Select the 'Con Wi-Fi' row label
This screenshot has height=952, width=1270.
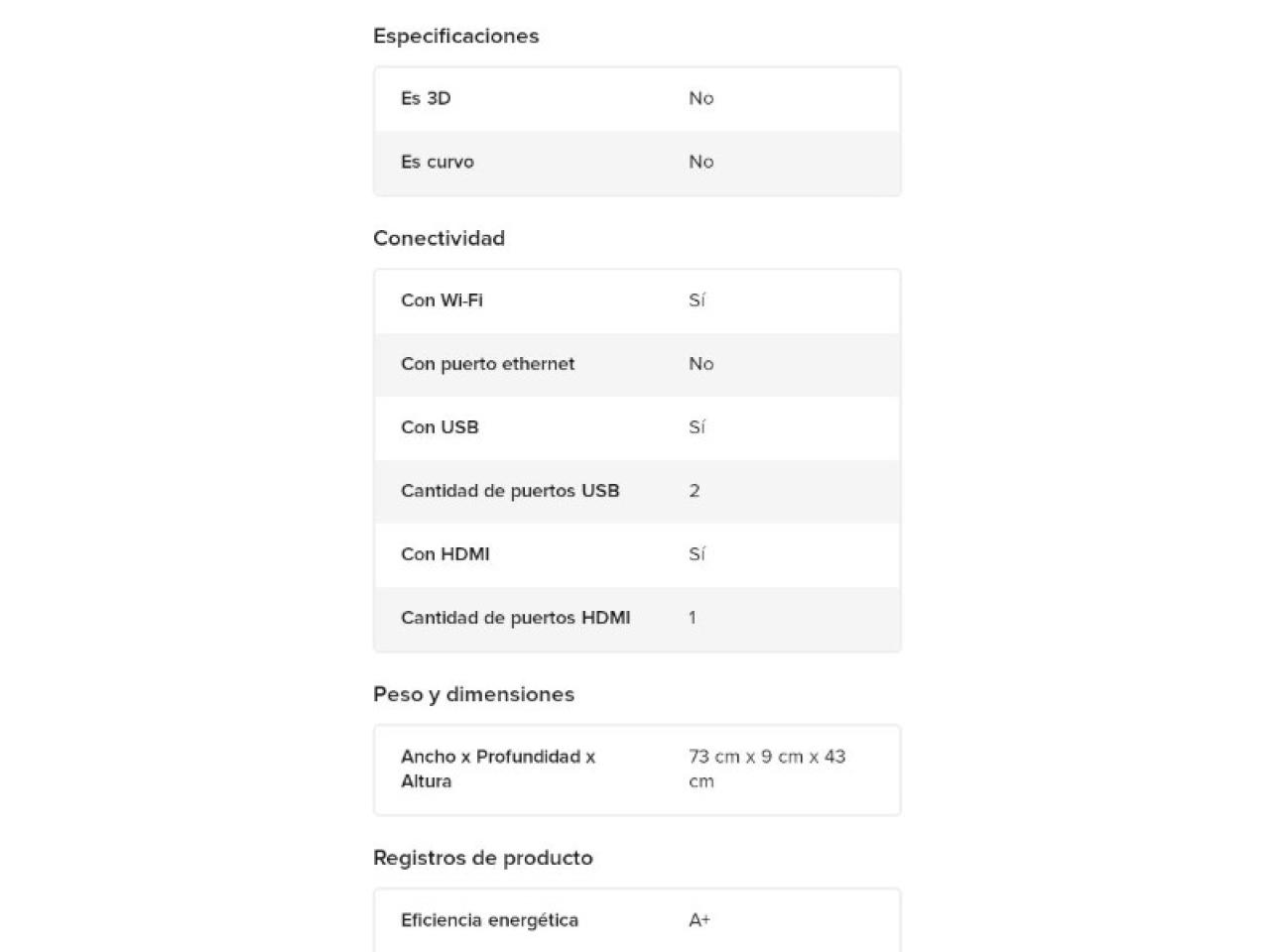[442, 300]
